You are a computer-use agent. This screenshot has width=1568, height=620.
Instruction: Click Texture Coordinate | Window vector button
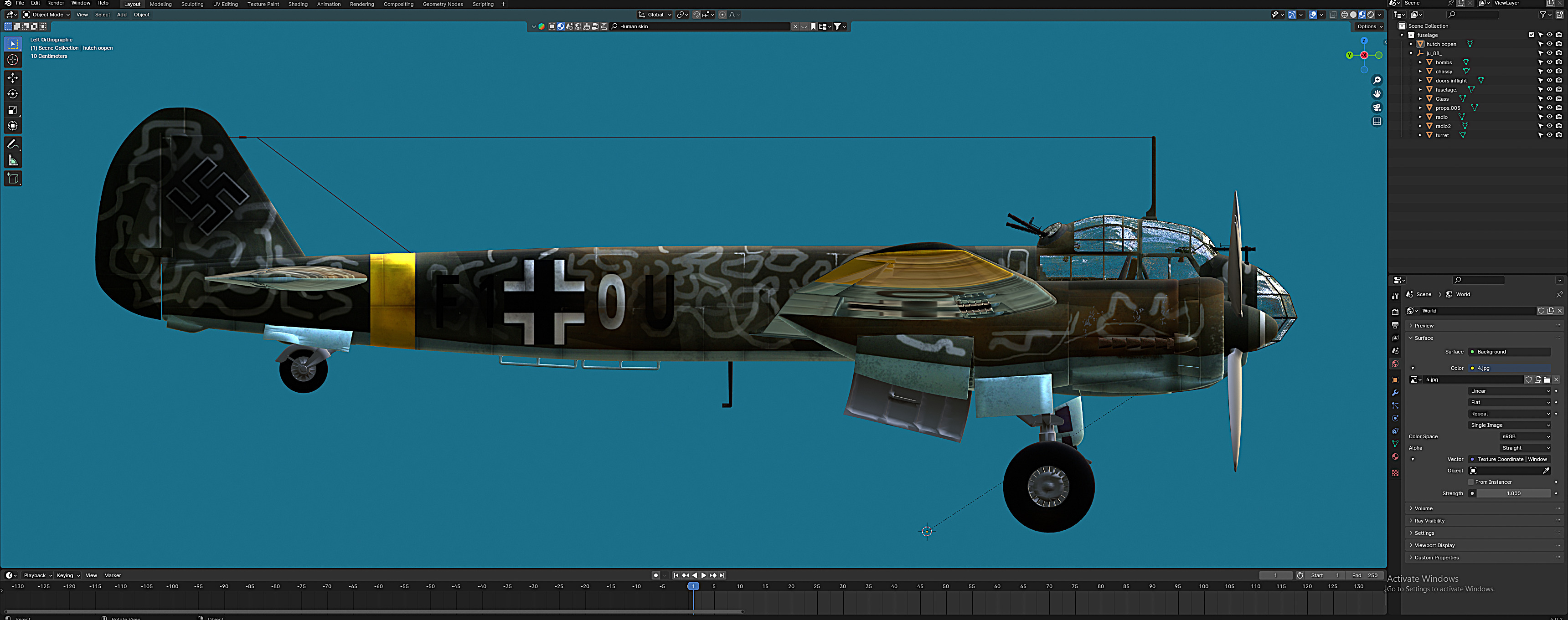tap(1510, 459)
